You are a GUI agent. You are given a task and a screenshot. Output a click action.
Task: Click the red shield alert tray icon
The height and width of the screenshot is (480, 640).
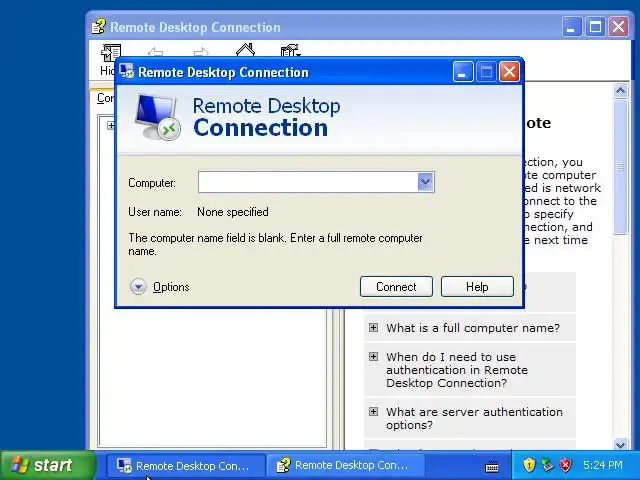pos(565,464)
